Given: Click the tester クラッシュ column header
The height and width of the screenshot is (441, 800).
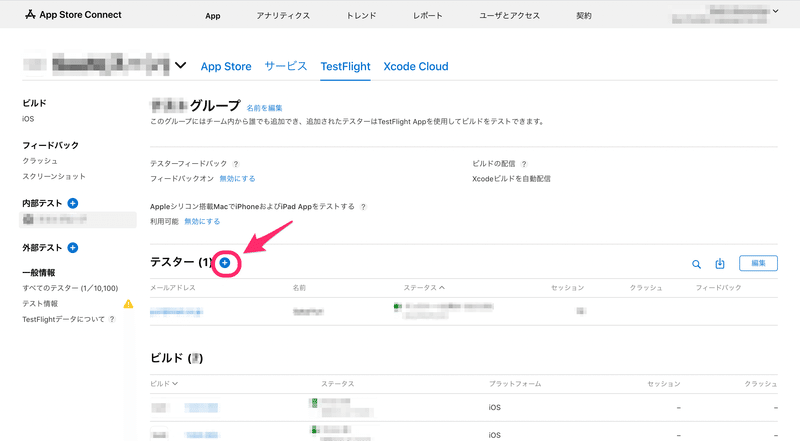Looking at the screenshot, I should point(645,288).
